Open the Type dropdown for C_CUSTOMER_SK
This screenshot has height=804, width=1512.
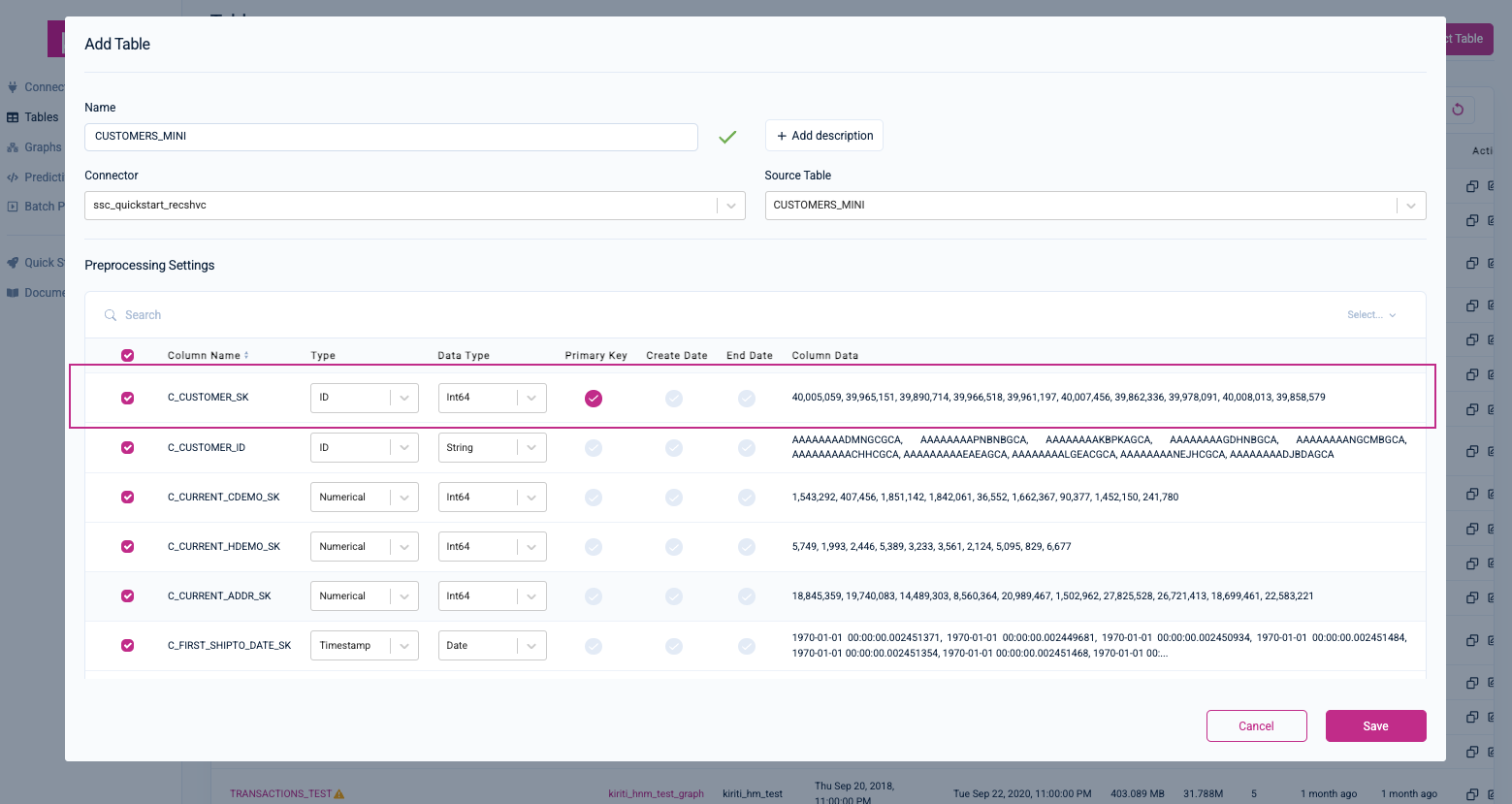pos(365,398)
